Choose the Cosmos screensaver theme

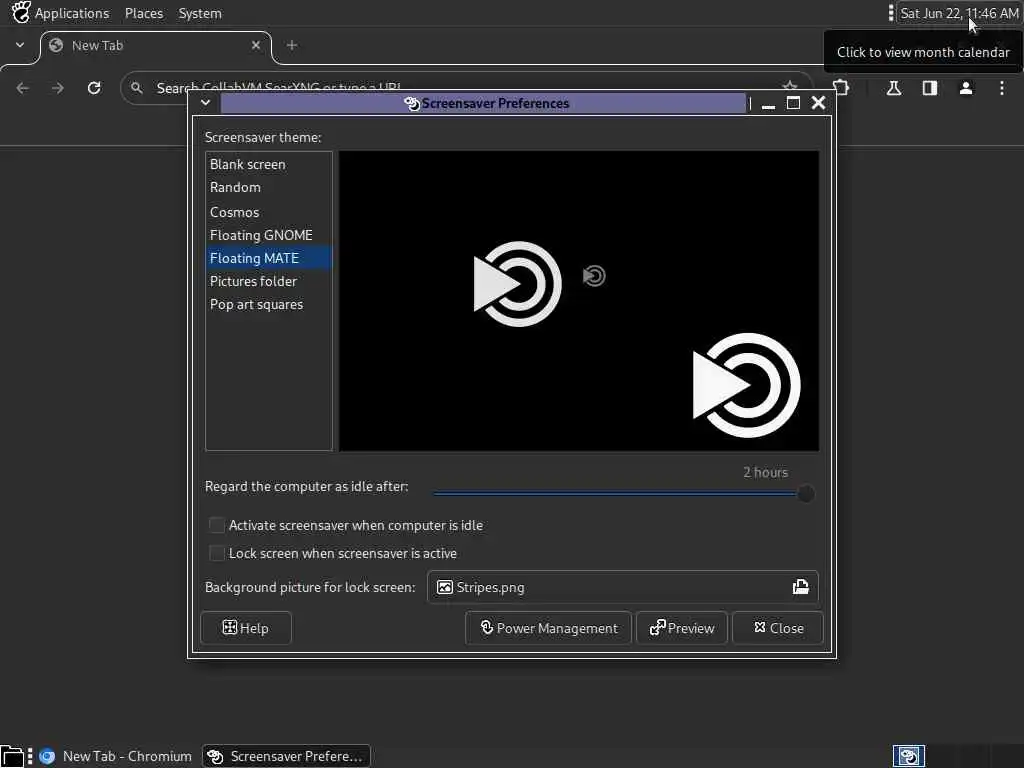click(268, 212)
